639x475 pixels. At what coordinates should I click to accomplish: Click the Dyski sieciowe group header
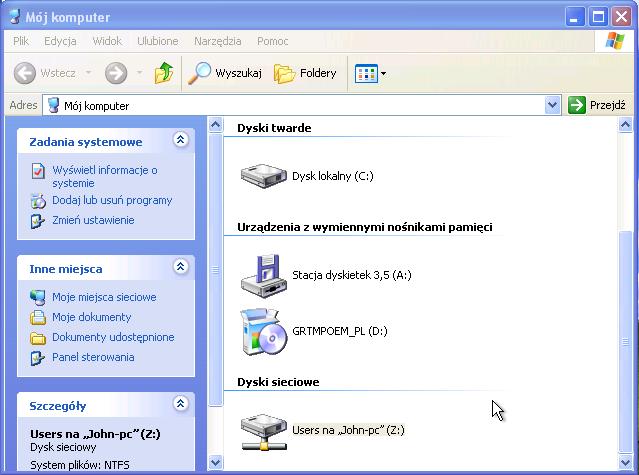(278, 382)
